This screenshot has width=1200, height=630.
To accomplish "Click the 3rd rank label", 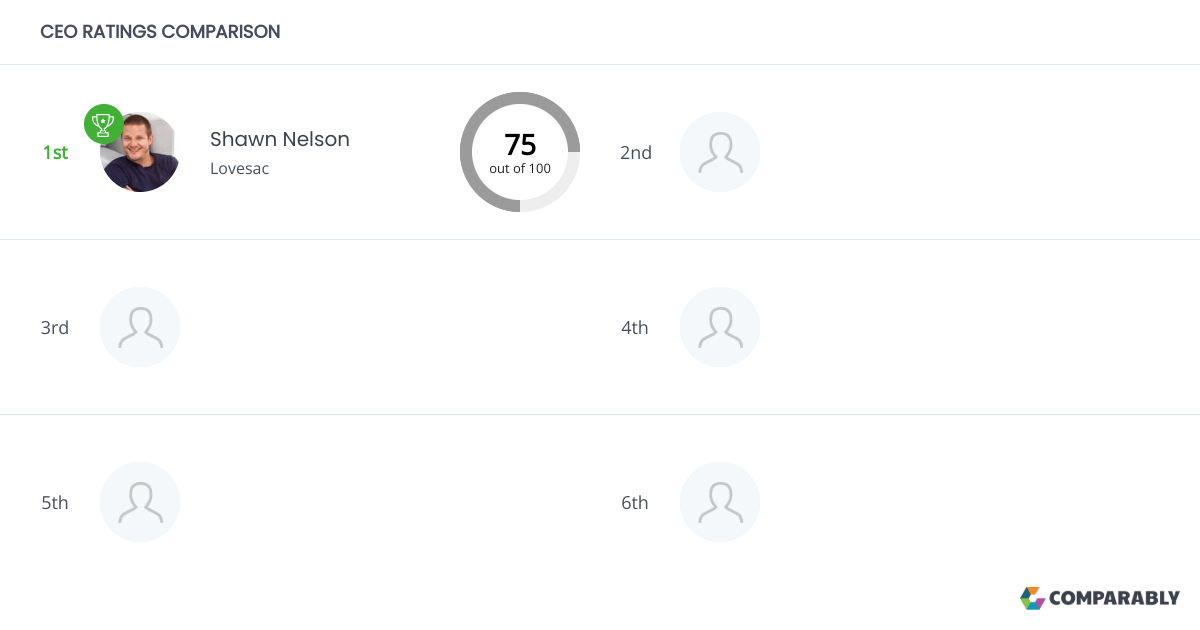I will (55, 327).
